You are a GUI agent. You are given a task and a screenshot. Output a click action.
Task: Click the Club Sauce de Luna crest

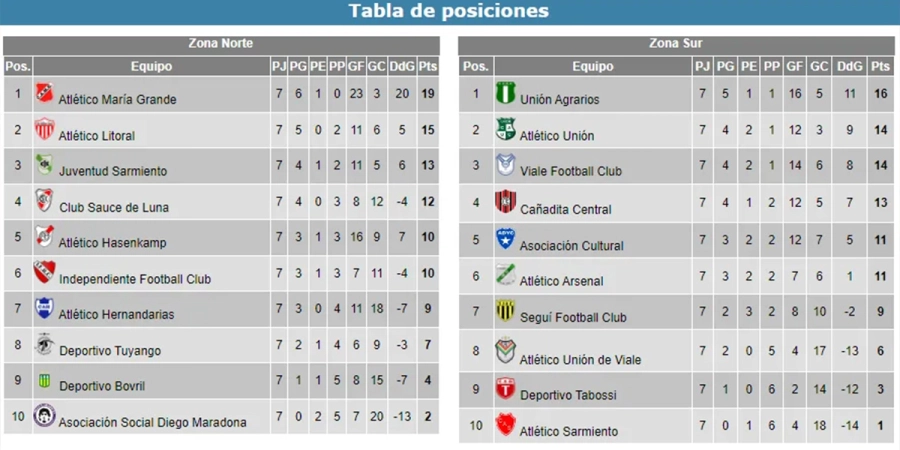click(x=44, y=201)
